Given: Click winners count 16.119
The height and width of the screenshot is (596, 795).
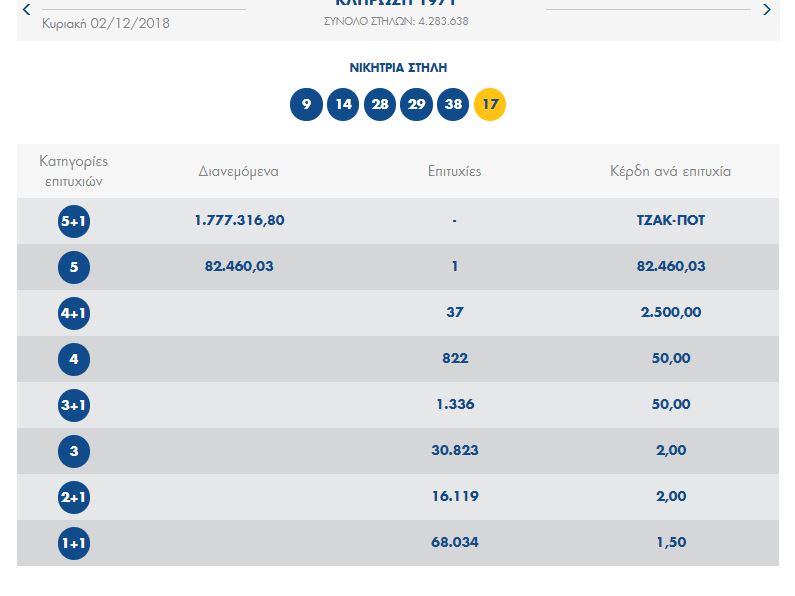Looking at the screenshot, I should [x=455, y=496].
